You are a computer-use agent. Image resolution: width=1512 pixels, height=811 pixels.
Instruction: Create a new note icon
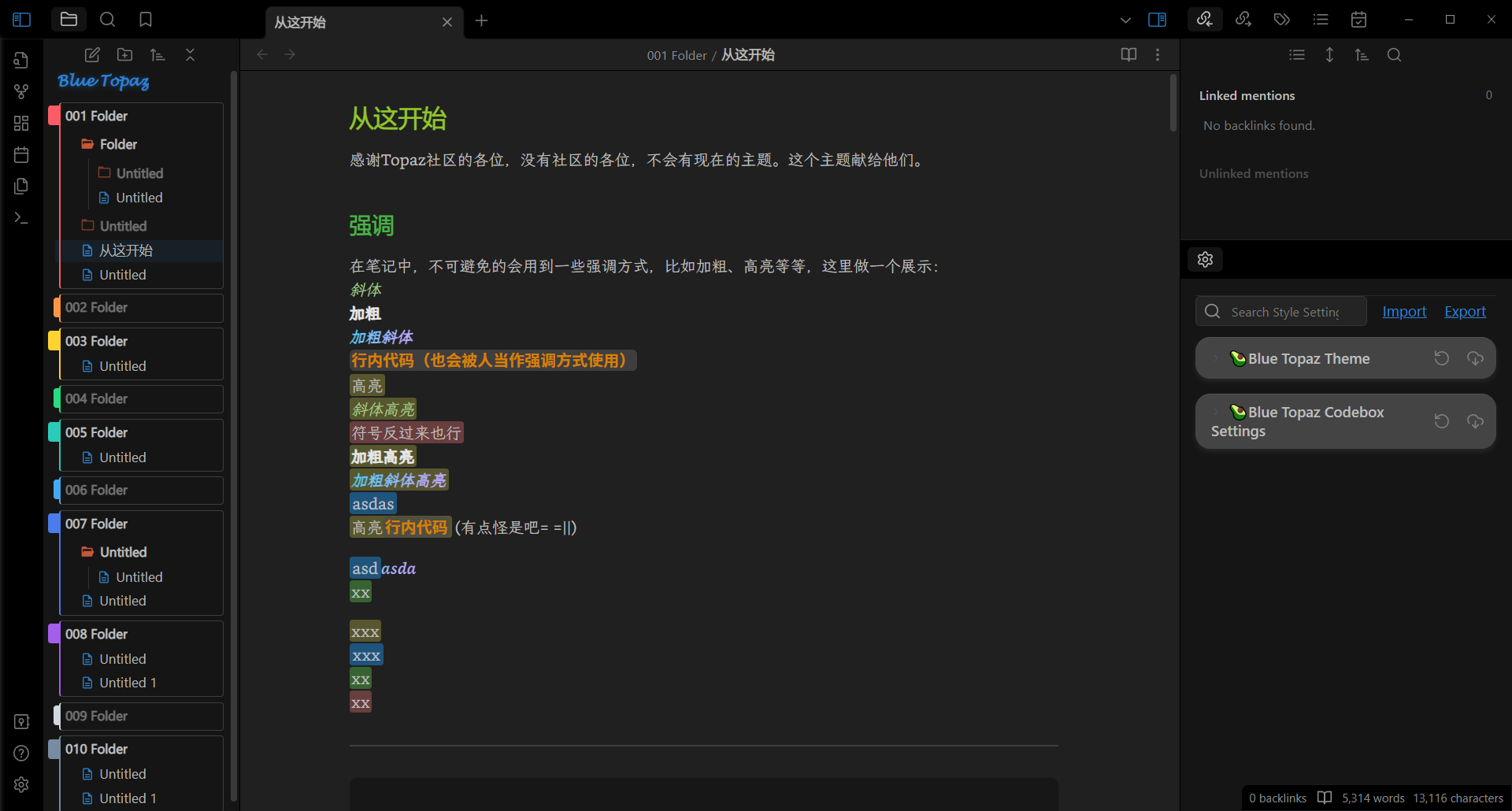click(92, 54)
